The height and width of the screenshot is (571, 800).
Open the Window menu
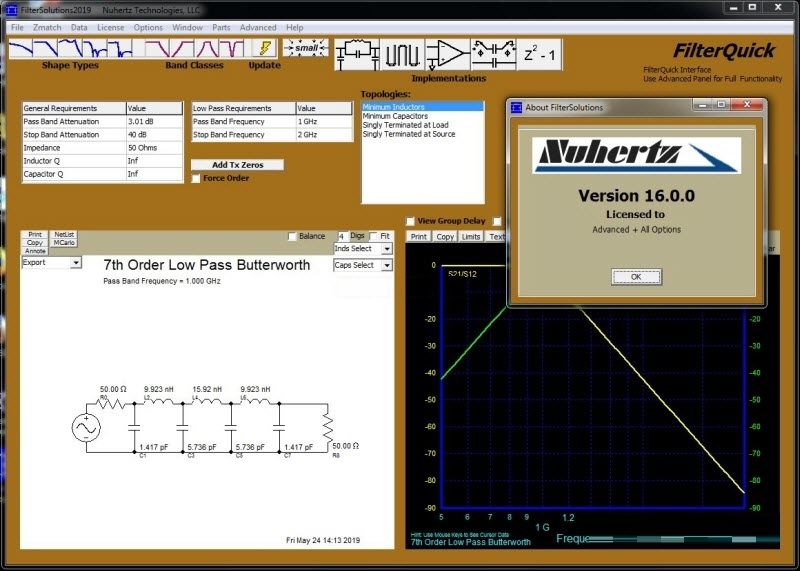click(187, 28)
